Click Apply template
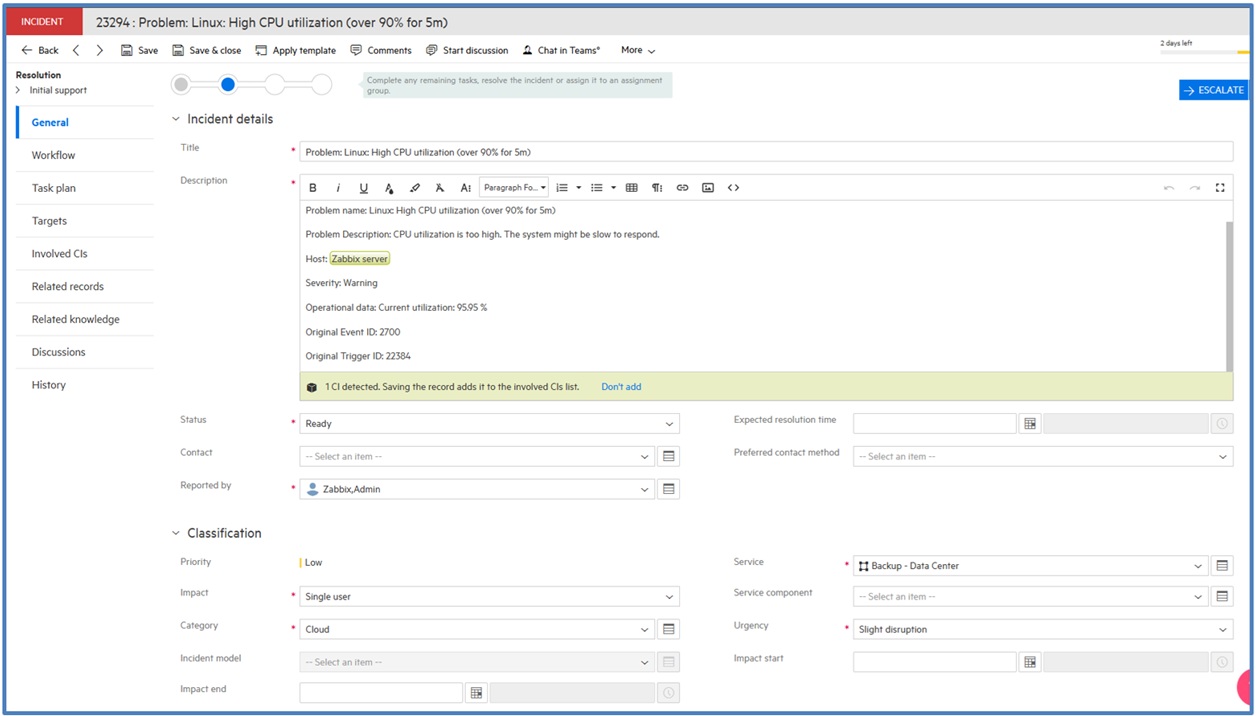The height and width of the screenshot is (716, 1256). pos(296,50)
